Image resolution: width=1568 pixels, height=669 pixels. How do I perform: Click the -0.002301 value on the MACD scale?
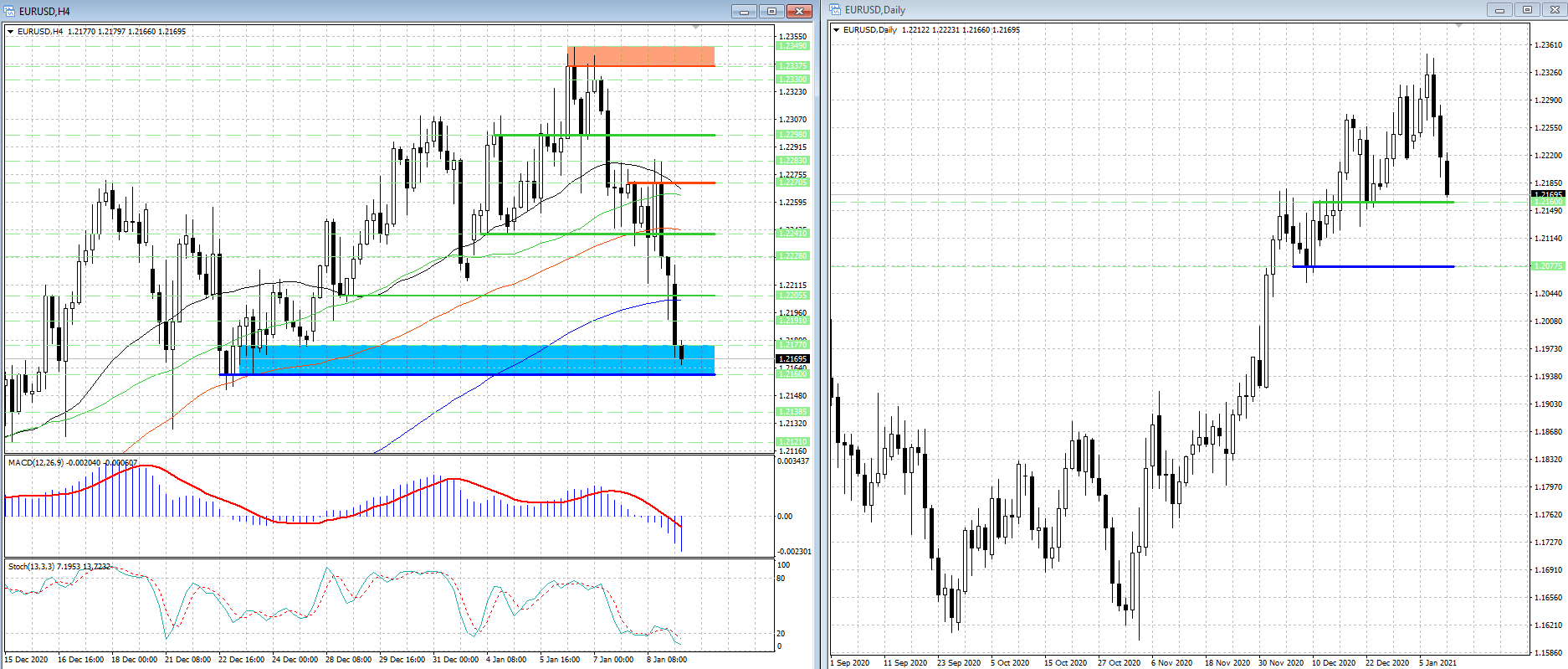794,552
